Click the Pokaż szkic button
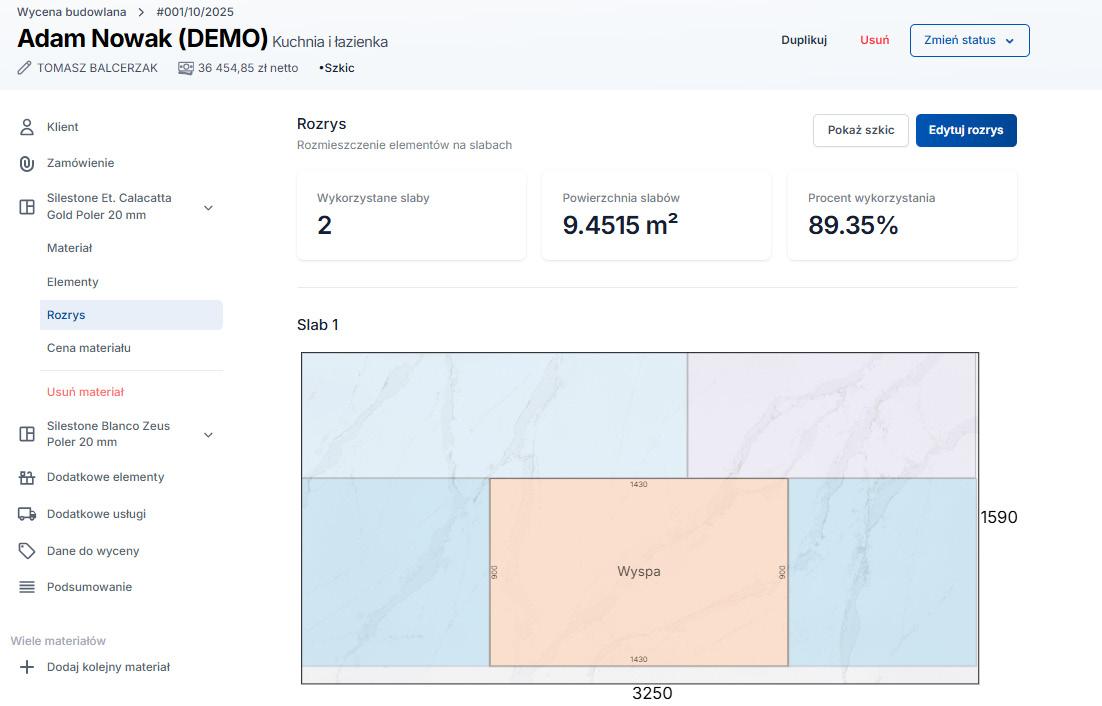Image resolution: width=1102 pixels, height=706 pixels. (860, 131)
